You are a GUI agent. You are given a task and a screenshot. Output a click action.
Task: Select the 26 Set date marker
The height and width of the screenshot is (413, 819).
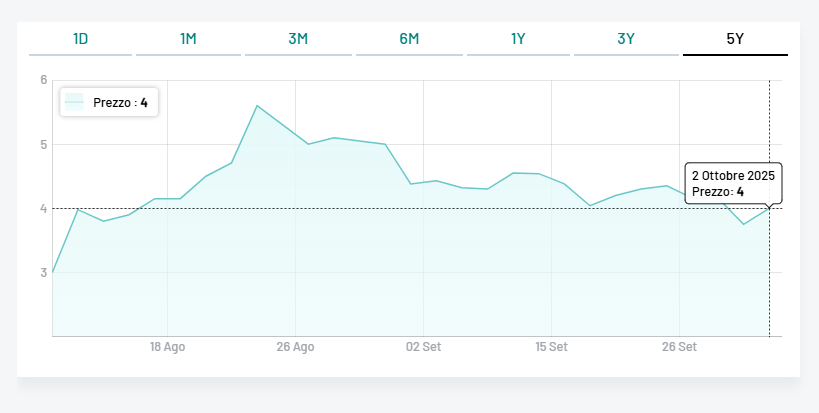[x=679, y=347]
